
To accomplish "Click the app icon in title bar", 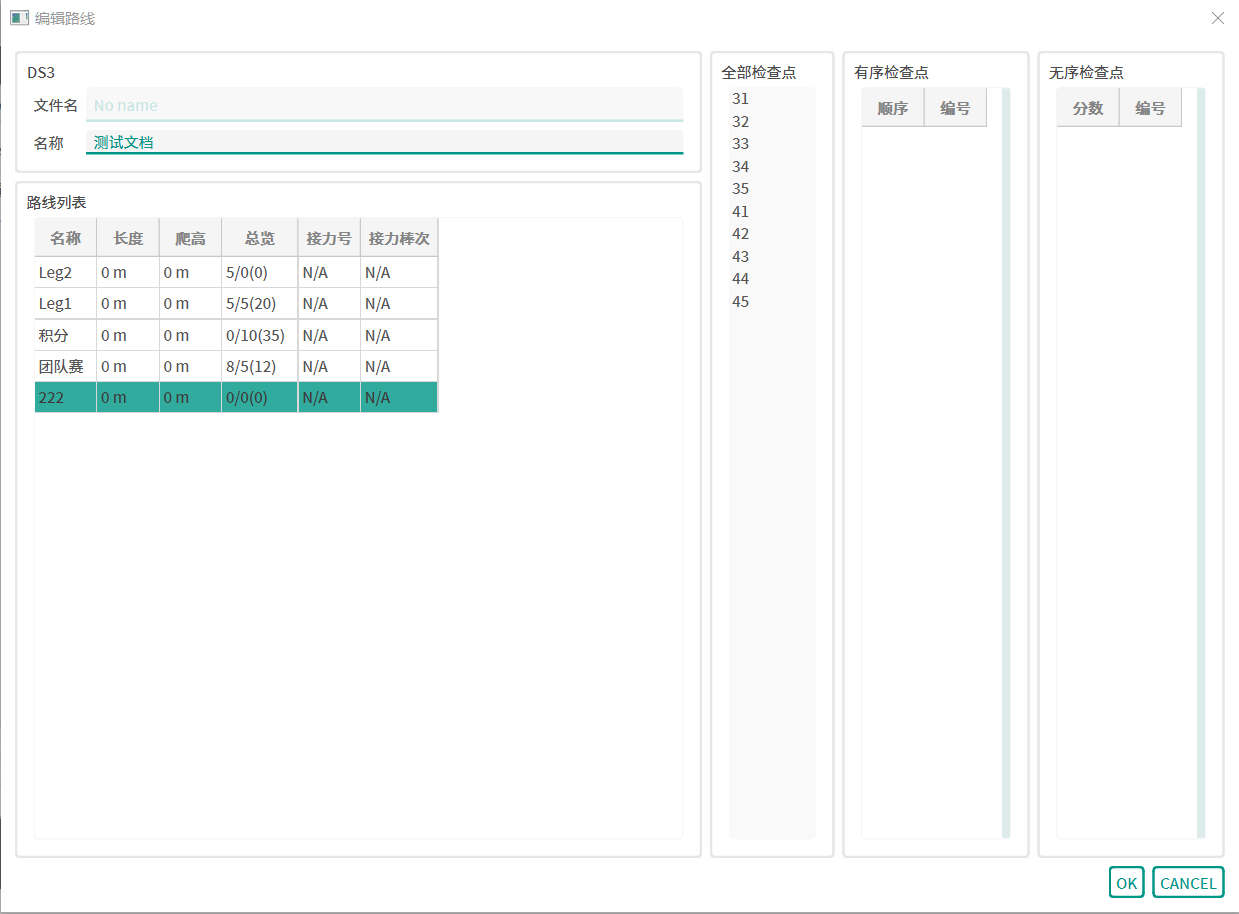I will point(19,18).
